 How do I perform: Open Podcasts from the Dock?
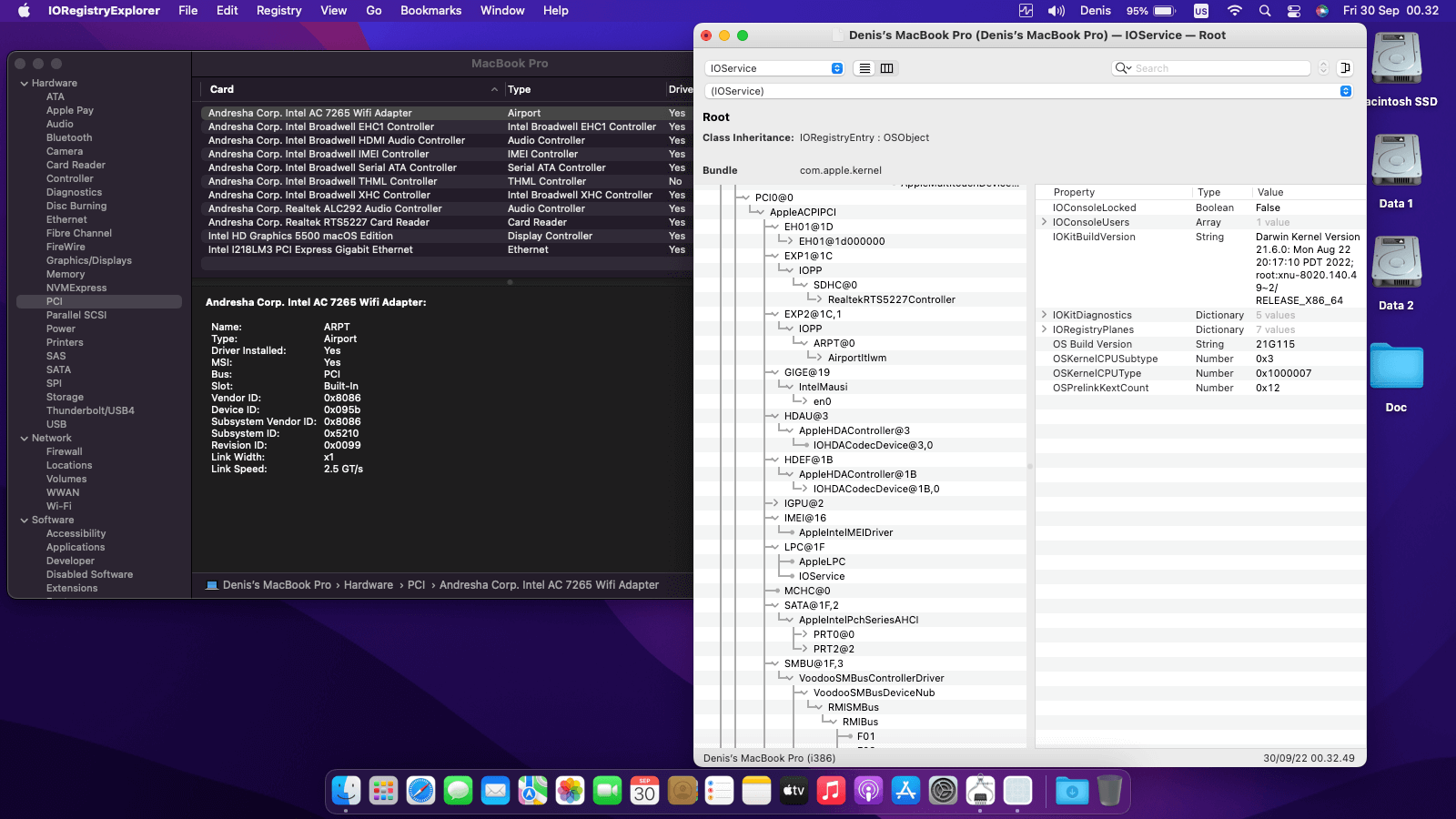pyautogui.click(x=868, y=791)
